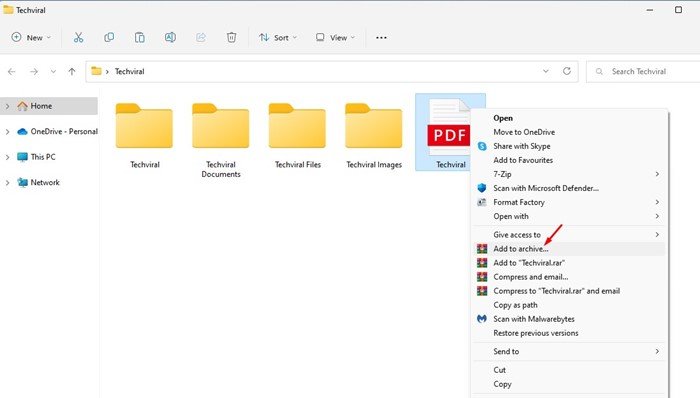Click the Cut scissors icon in toolbar

pyautogui.click(x=79, y=37)
